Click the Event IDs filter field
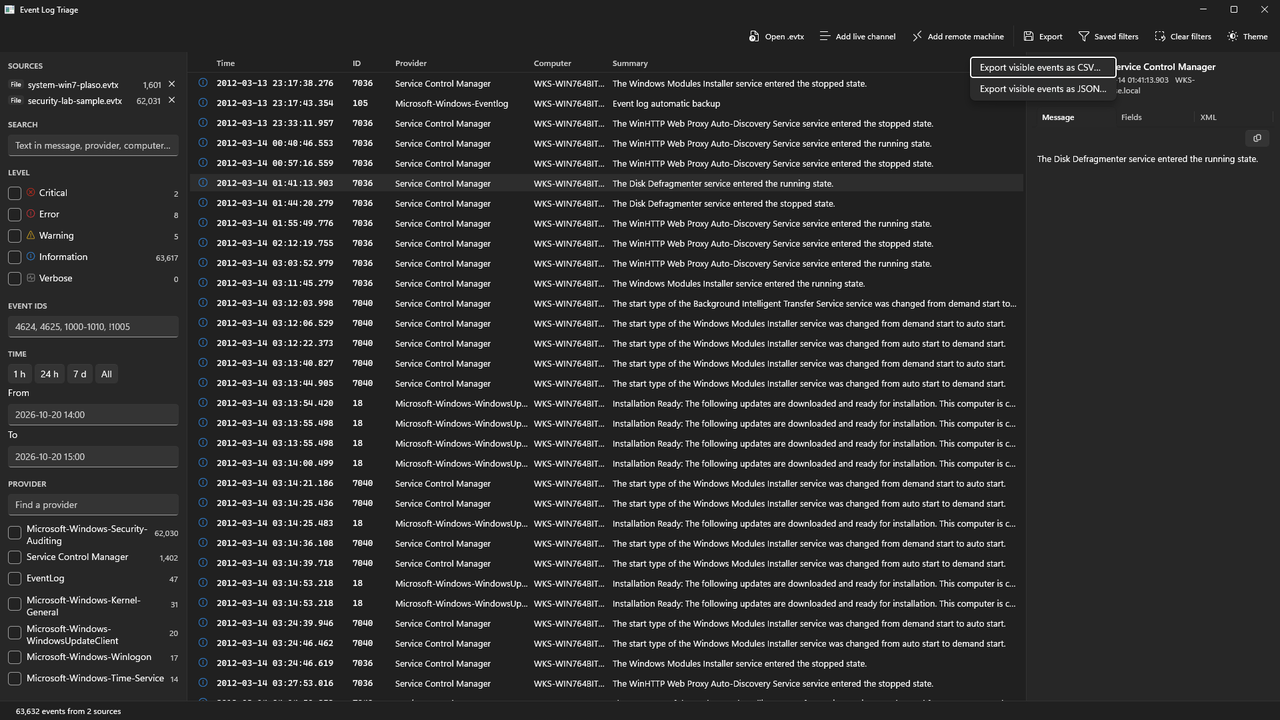 pyautogui.click(x=93, y=326)
